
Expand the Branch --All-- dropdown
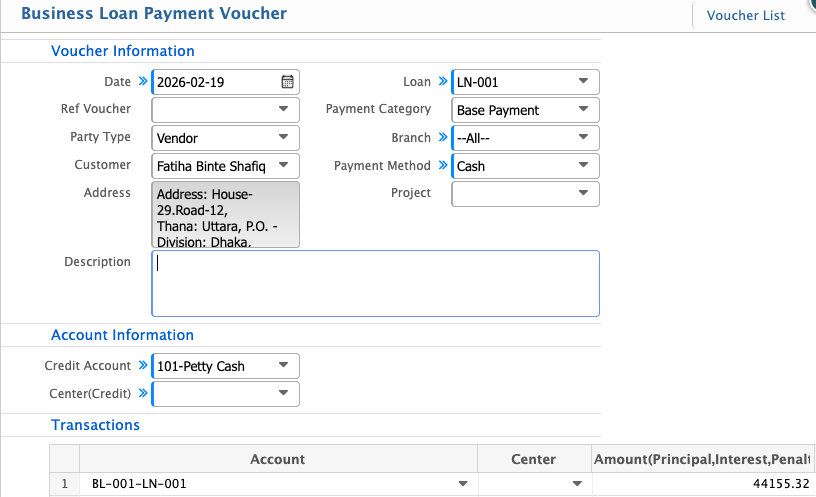(583, 138)
